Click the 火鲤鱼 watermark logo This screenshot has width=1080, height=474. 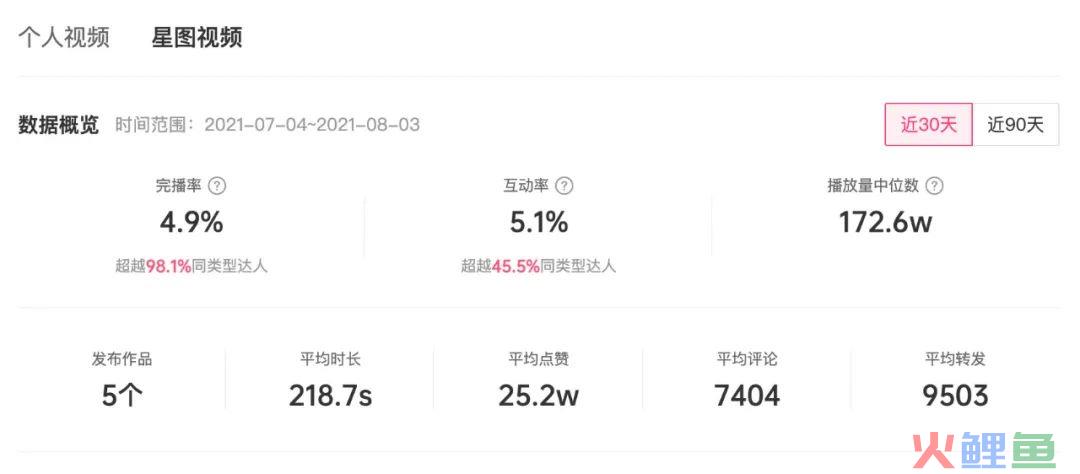(982, 451)
